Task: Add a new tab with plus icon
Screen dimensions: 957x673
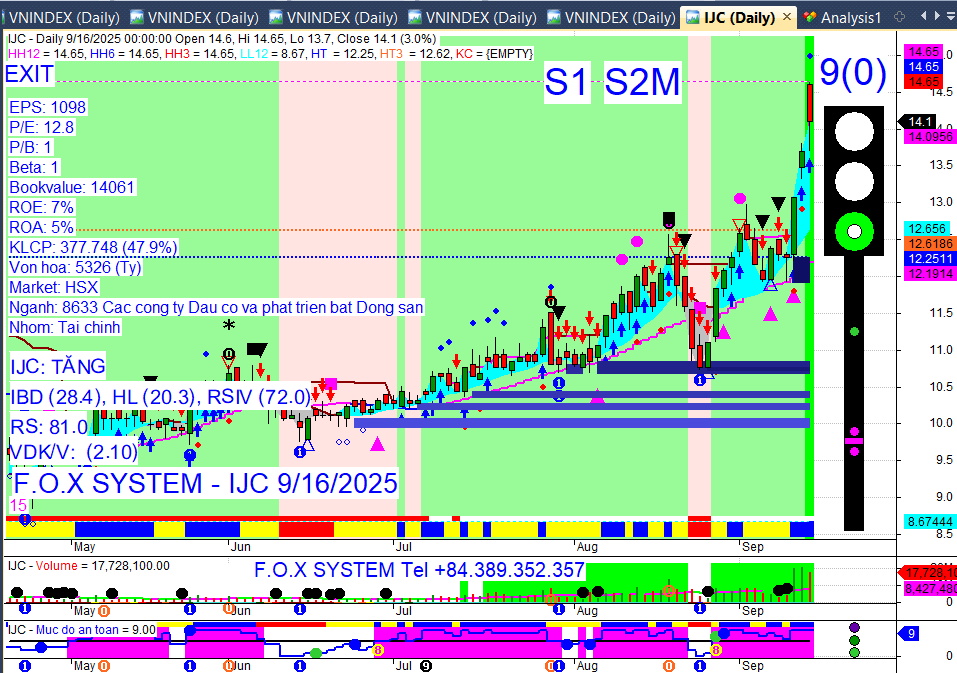Action: point(899,17)
